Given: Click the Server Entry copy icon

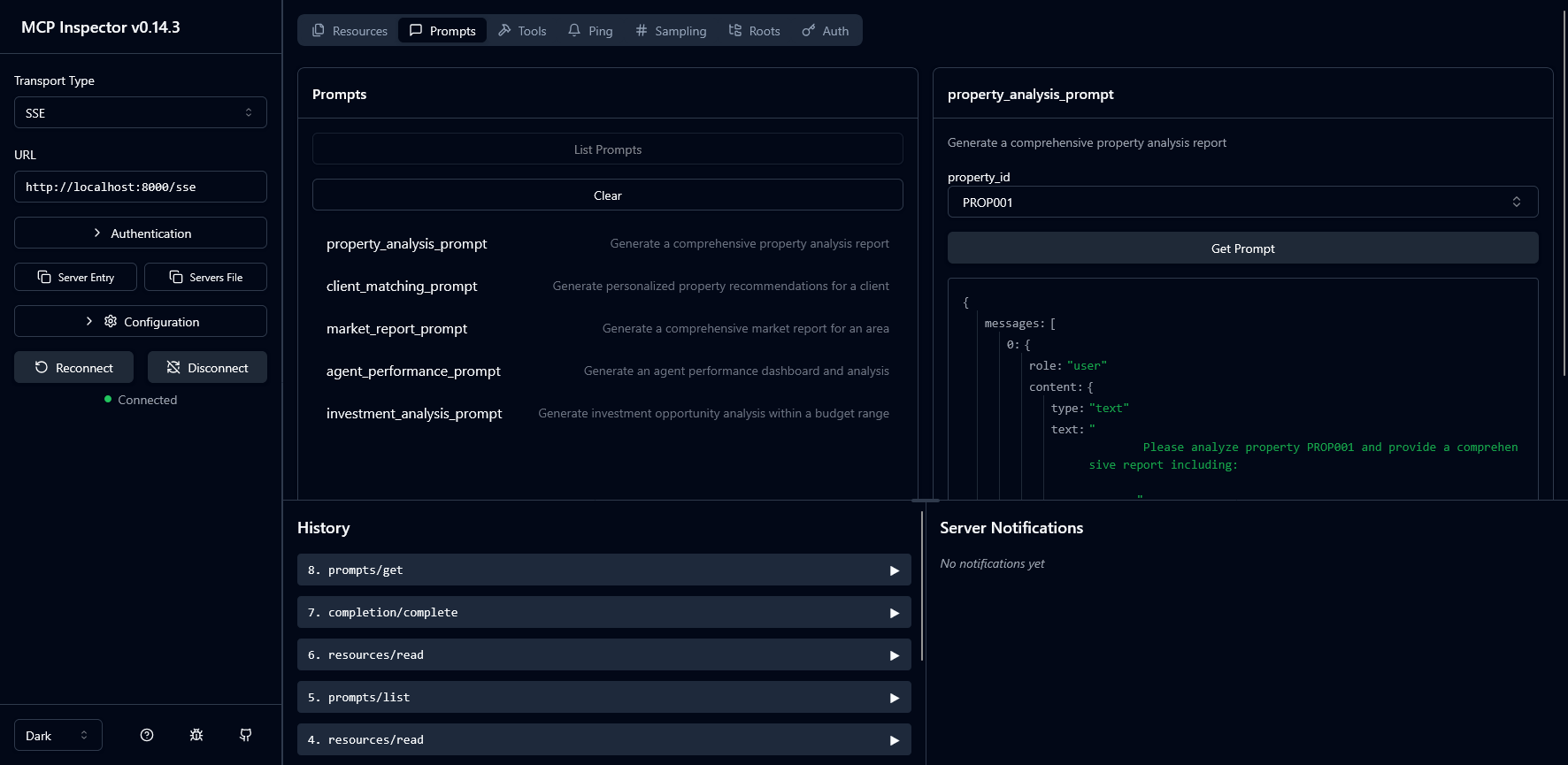Looking at the screenshot, I should (44, 277).
